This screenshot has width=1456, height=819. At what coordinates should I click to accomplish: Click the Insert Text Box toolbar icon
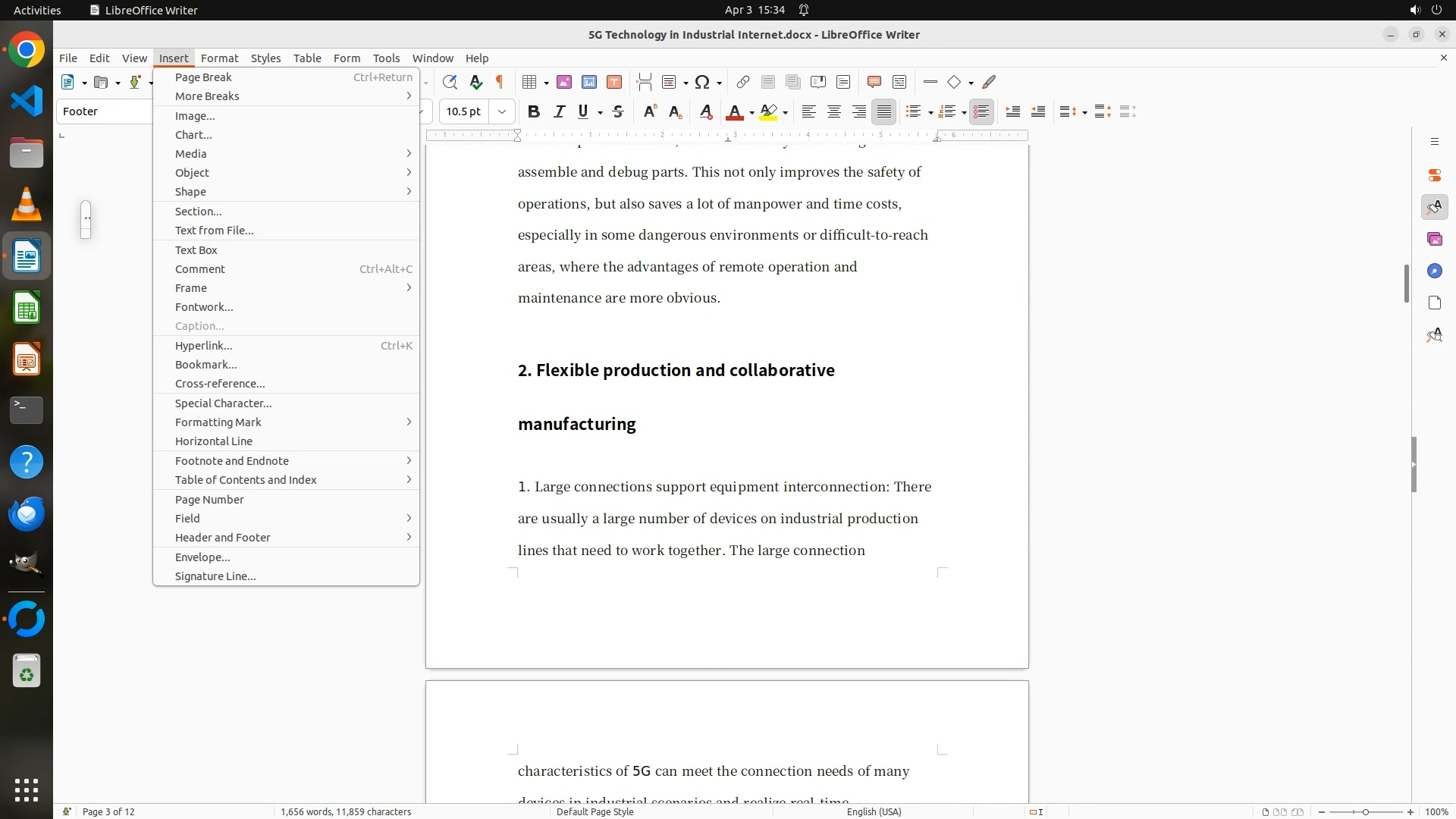point(614,82)
